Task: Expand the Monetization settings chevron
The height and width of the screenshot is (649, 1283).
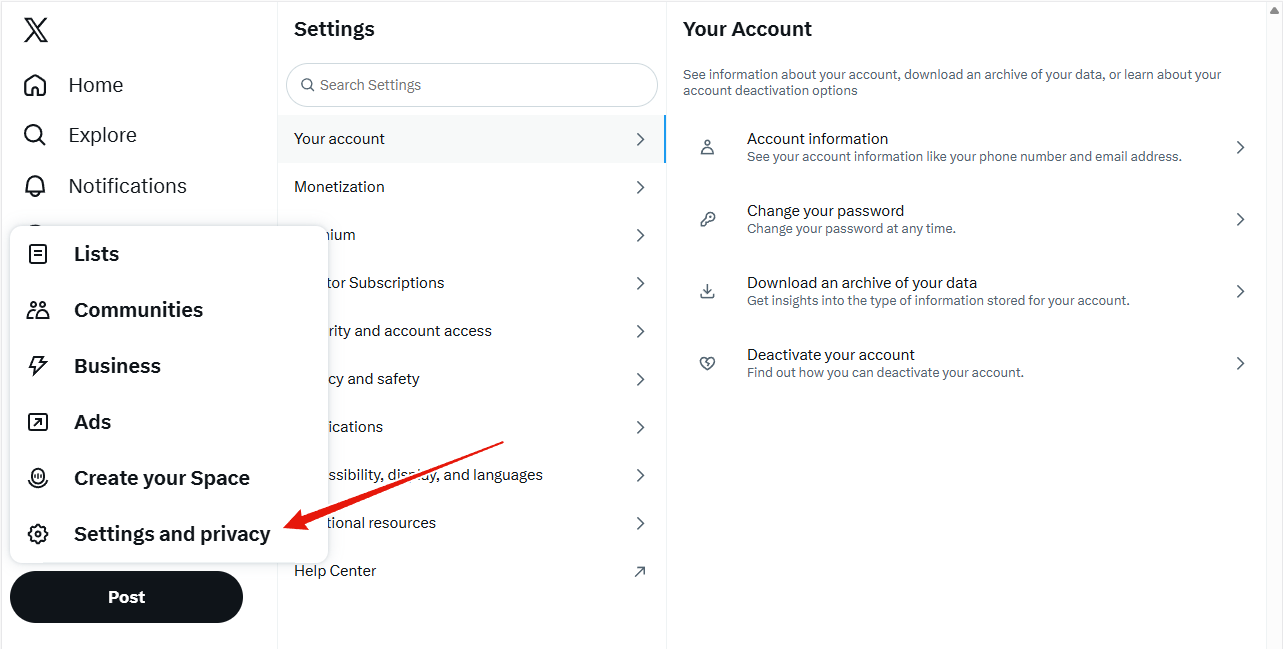Action: pyautogui.click(x=641, y=187)
